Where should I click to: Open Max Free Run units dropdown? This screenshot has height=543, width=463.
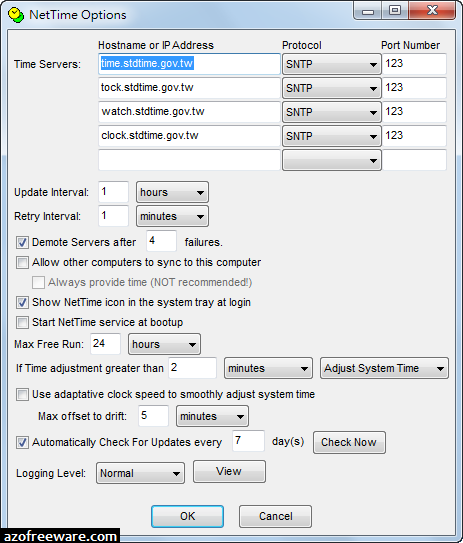(x=164, y=344)
